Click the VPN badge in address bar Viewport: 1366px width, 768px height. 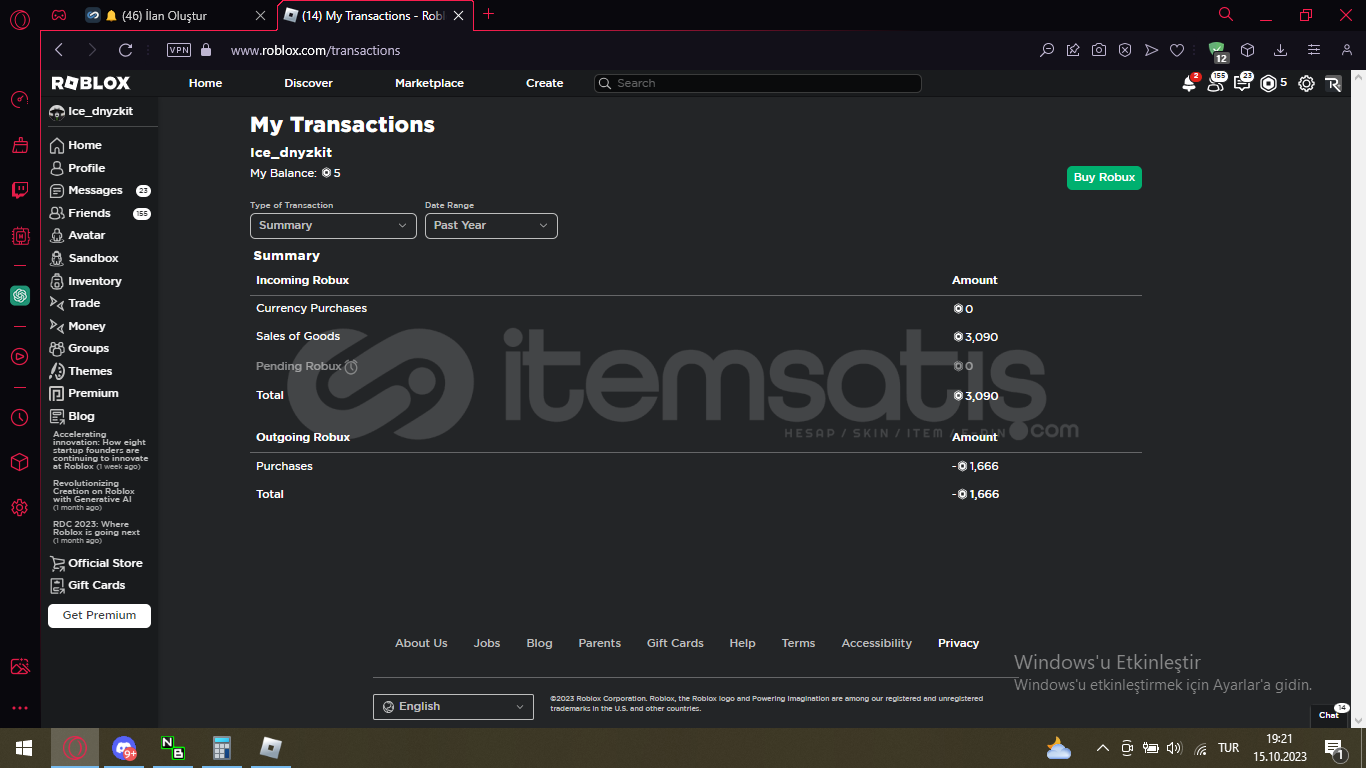tap(178, 50)
